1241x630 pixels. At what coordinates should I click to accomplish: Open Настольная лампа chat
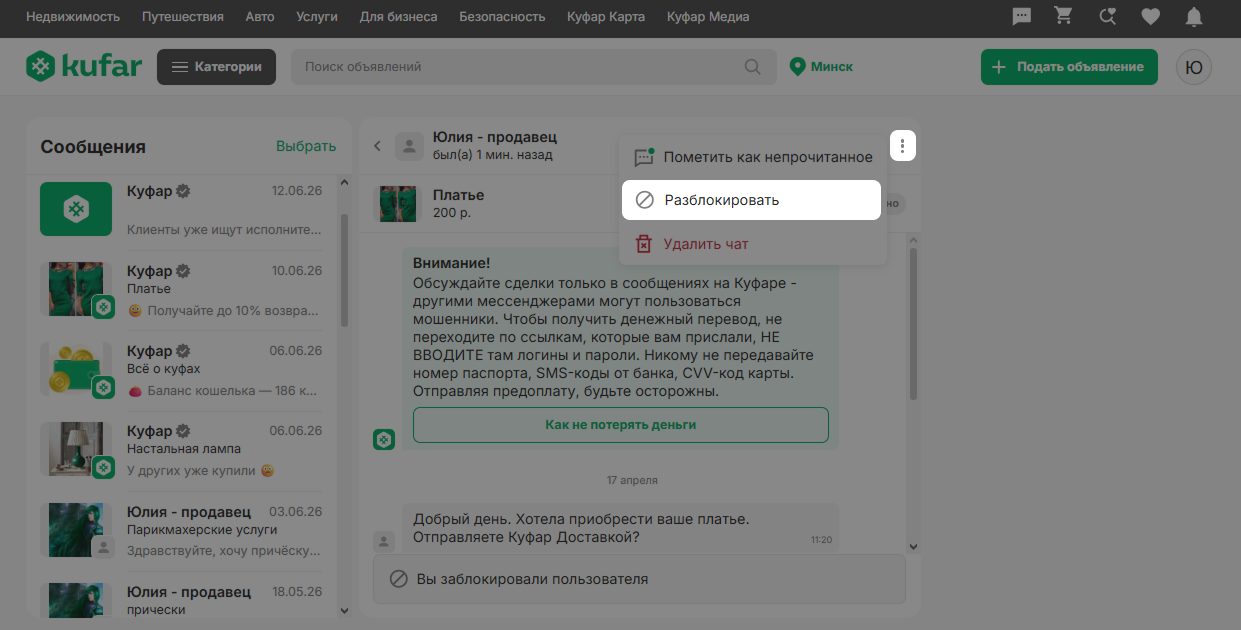tap(190, 450)
